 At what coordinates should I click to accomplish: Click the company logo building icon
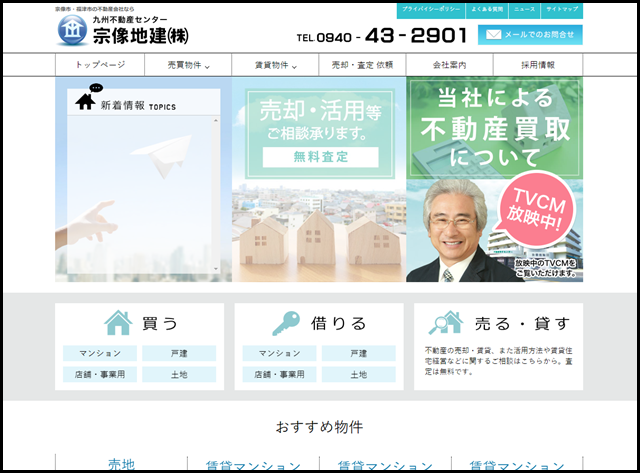[x=72, y=30]
